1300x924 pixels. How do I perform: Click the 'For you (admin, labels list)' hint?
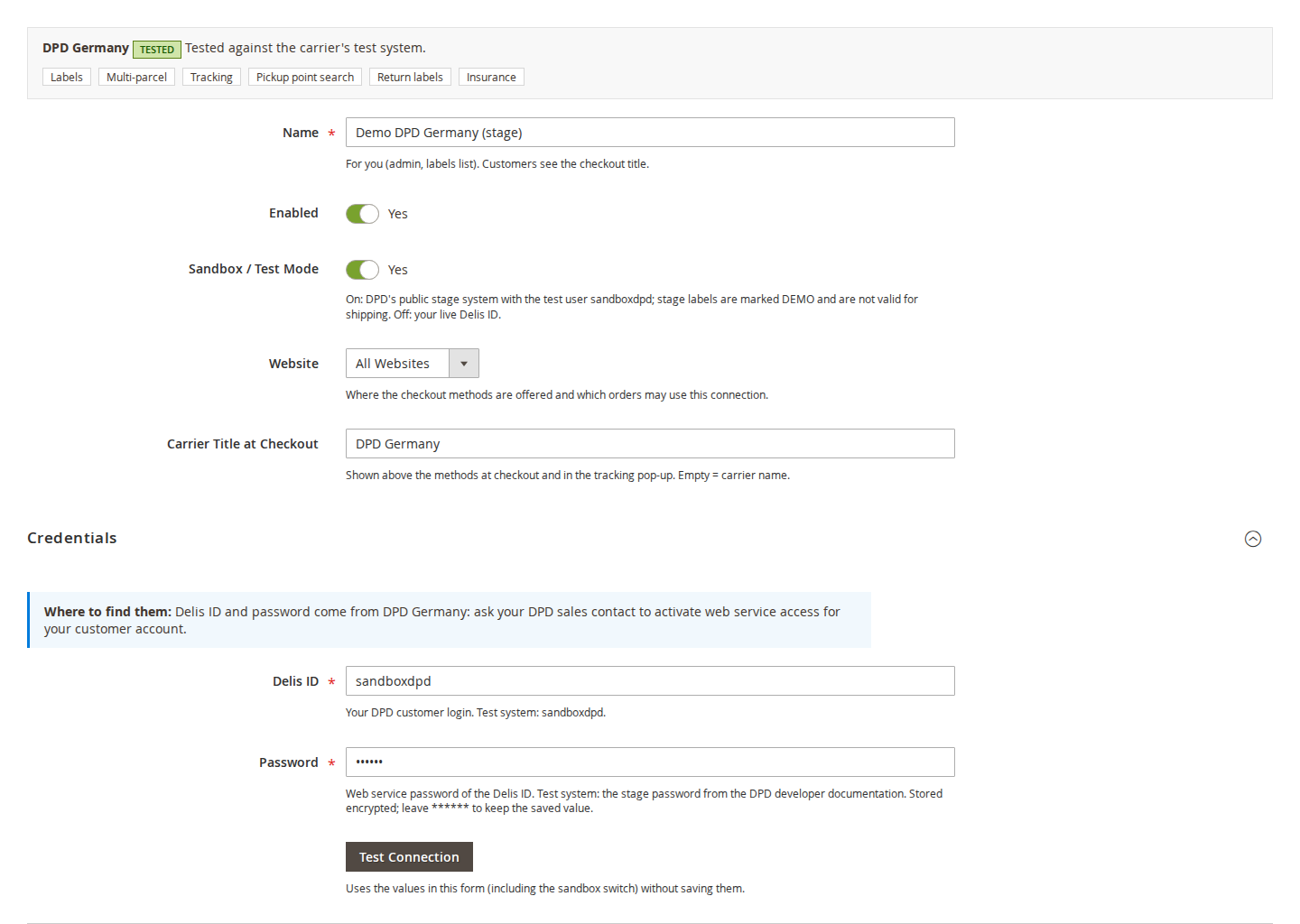(497, 164)
